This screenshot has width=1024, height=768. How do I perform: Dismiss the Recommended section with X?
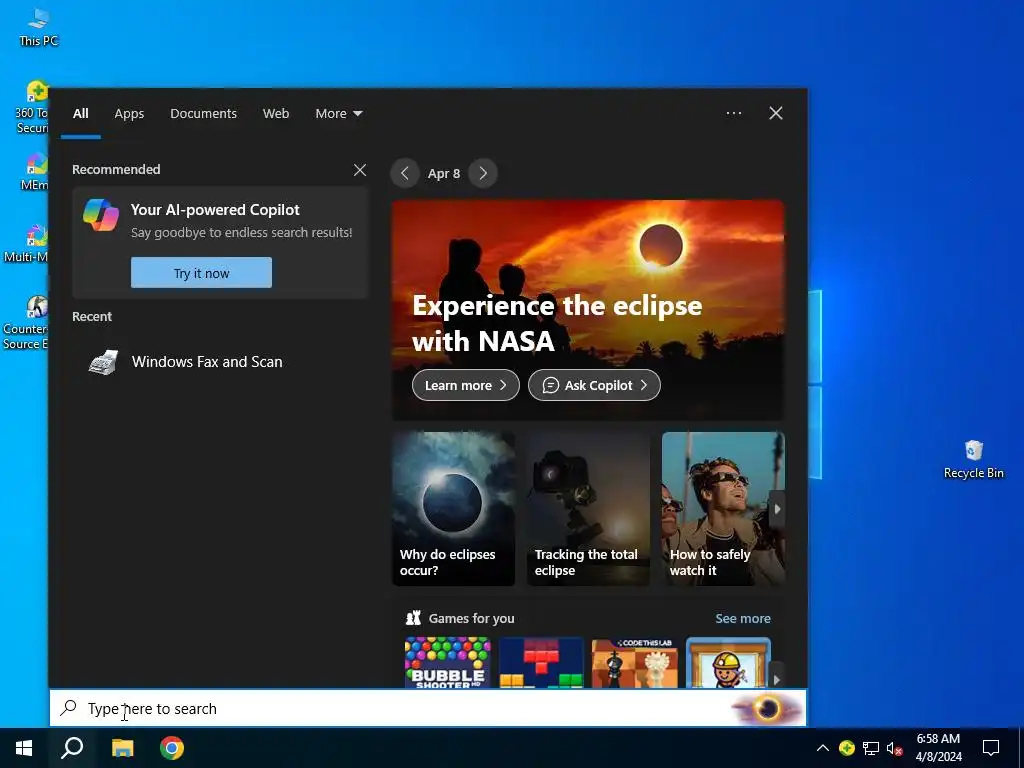tap(360, 170)
